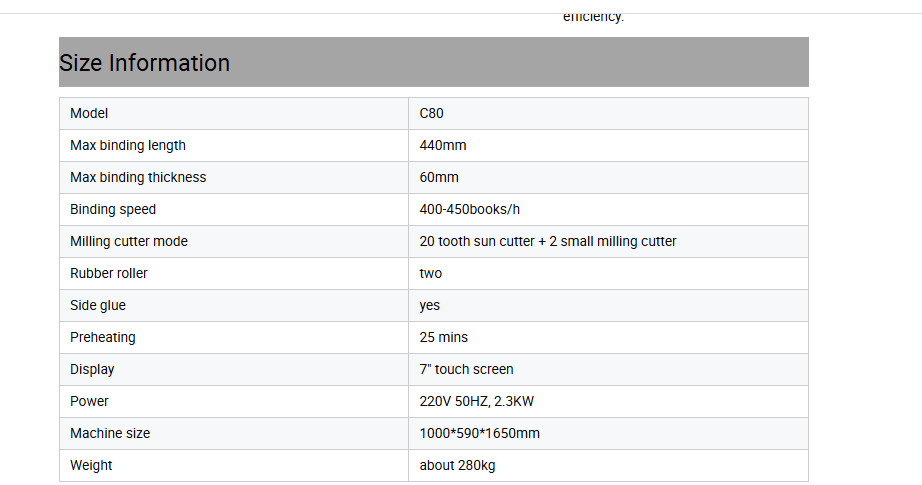Click the Side glue yes value
The image size is (922, 485).
click(429, 306)
